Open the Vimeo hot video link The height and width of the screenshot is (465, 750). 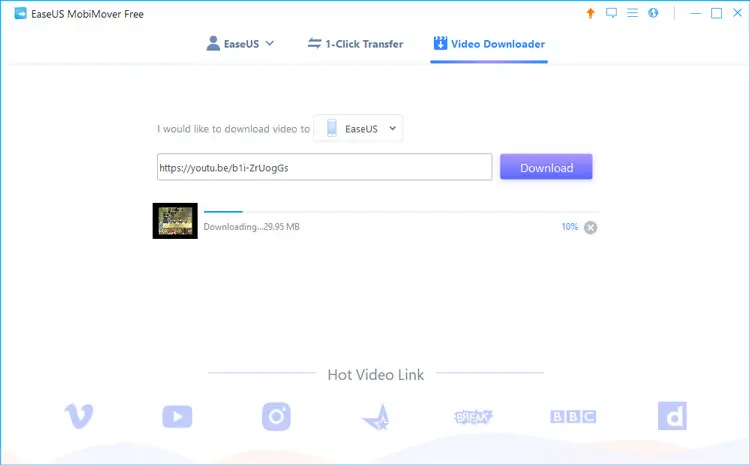click(79, 416)
